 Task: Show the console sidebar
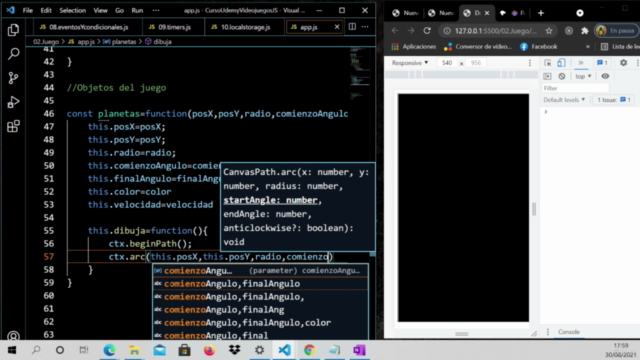(x=547, y=76)
